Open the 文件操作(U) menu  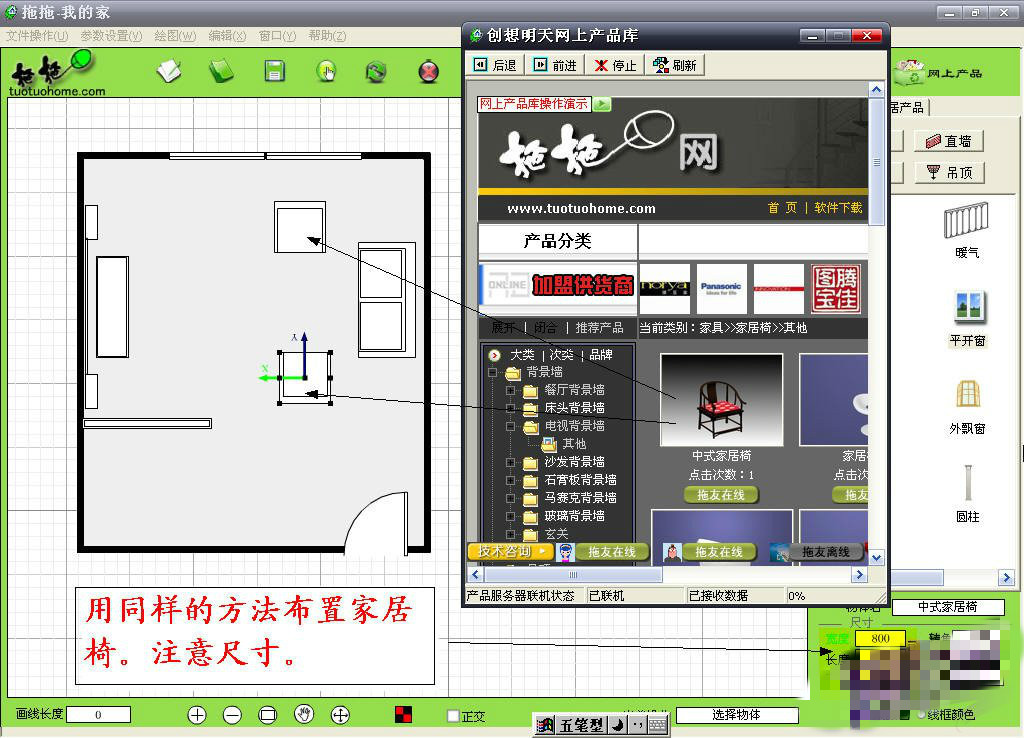(37, 36)
